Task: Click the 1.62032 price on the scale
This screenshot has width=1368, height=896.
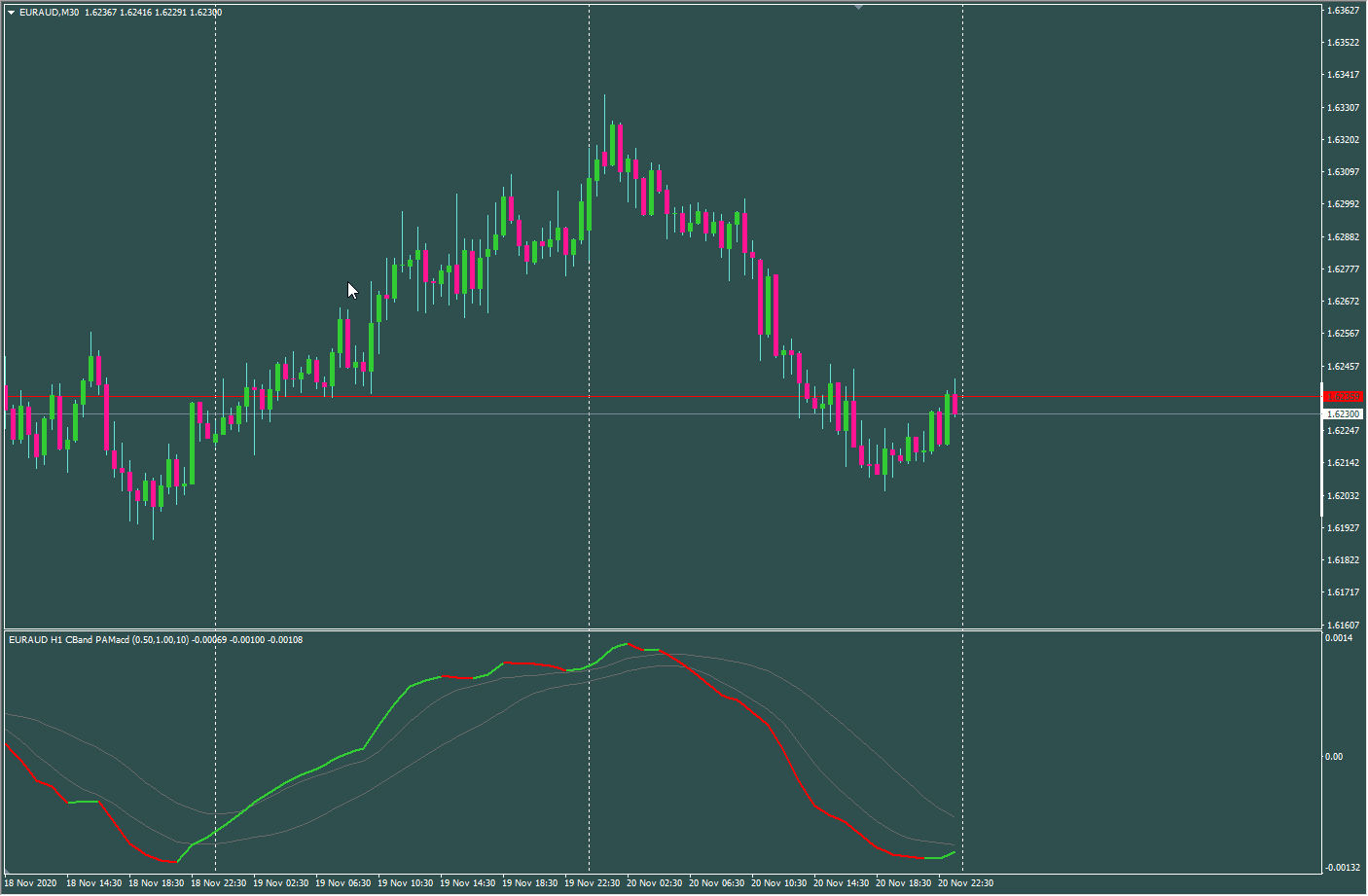Action: pos(1344,496)
